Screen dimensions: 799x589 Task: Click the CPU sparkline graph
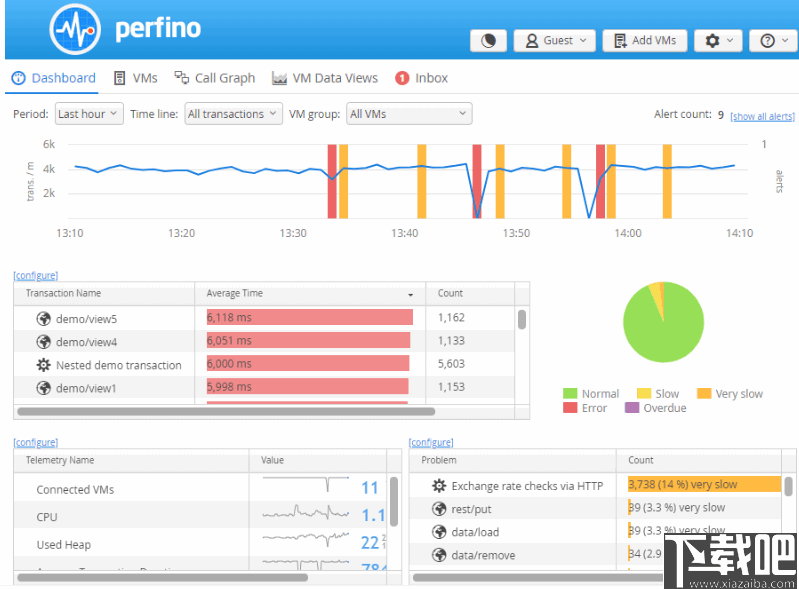(306, 512)
